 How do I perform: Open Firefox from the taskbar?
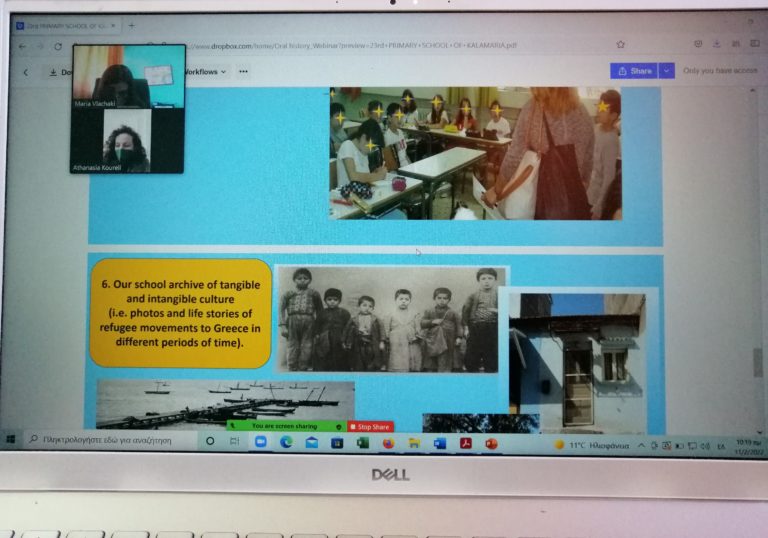tap(388, 443)
